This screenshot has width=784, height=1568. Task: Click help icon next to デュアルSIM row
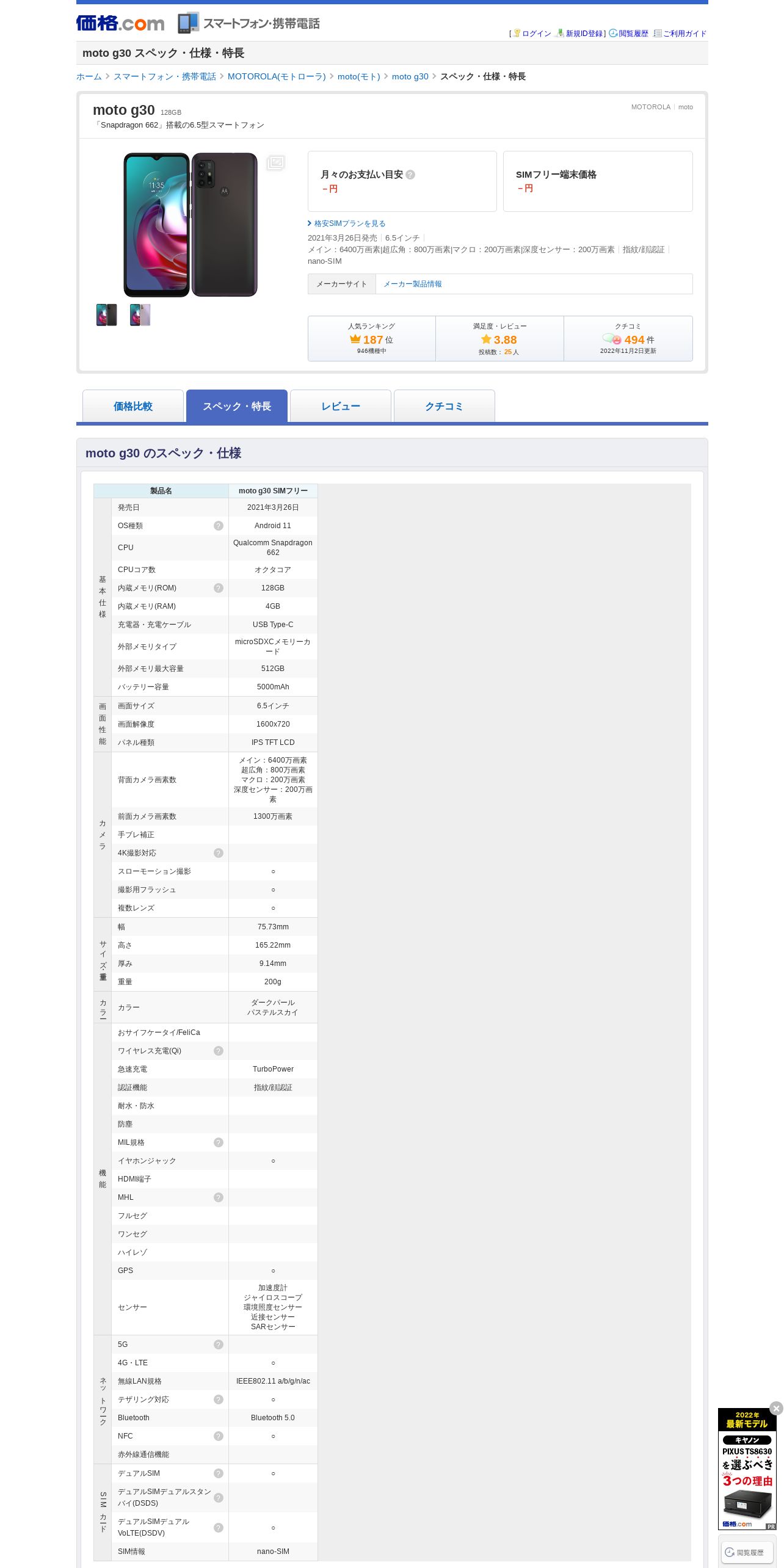(219, 1473)
